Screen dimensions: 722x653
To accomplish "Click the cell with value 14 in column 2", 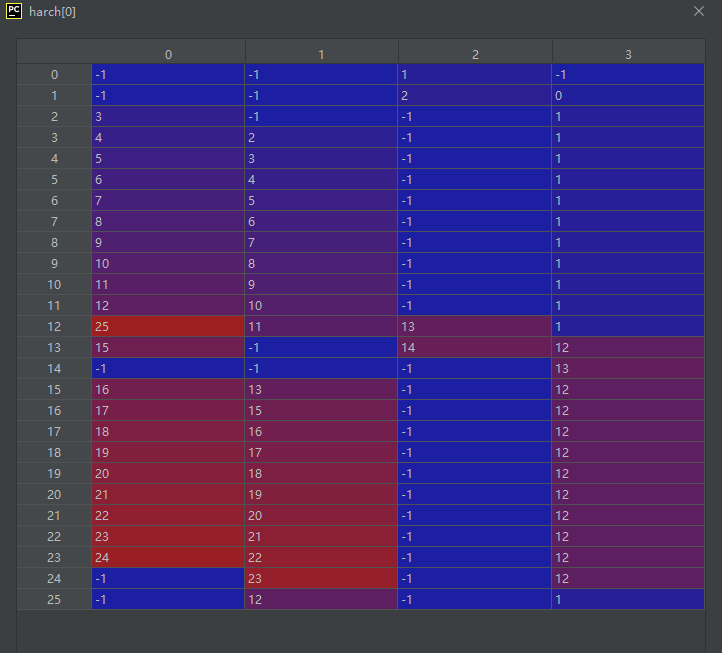I will pos(475,347).
